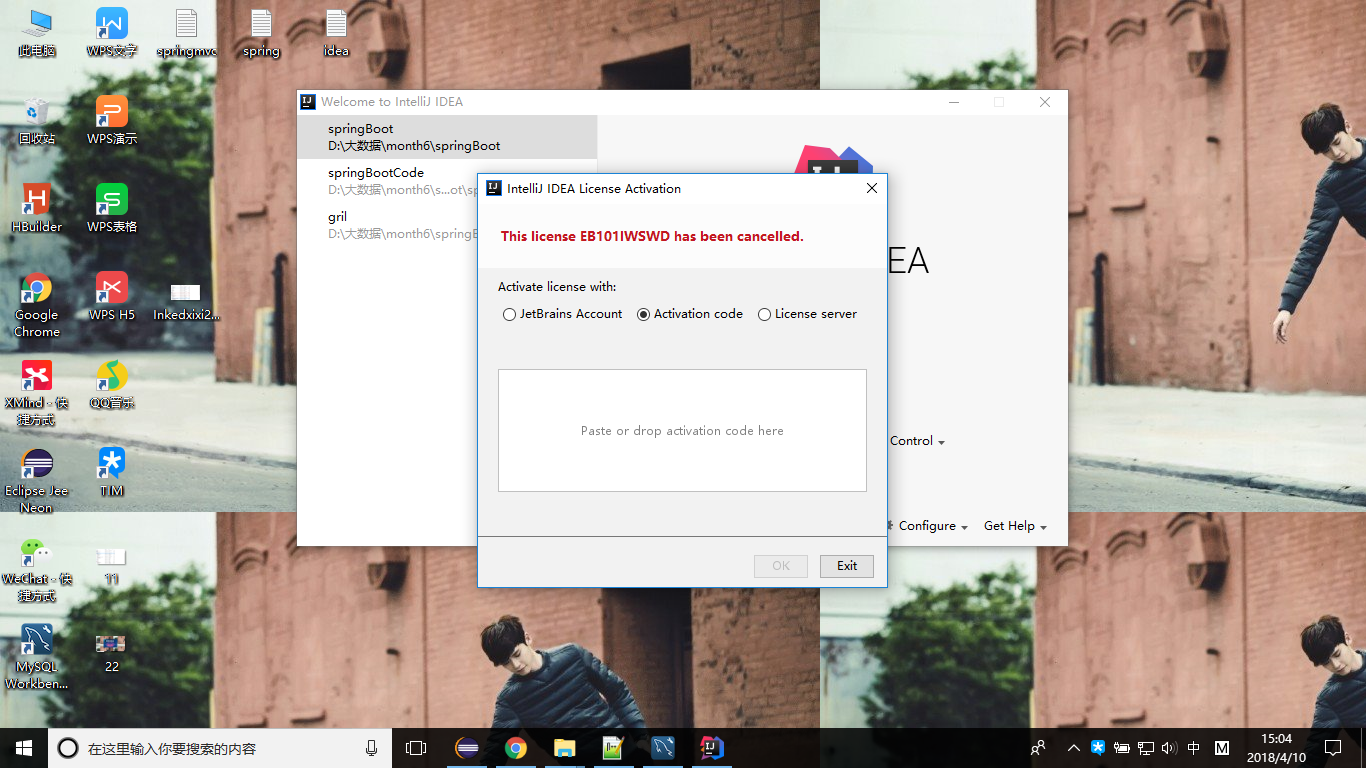Open the This PC desktop icon
1366x768 pixels.
[37, 32]
